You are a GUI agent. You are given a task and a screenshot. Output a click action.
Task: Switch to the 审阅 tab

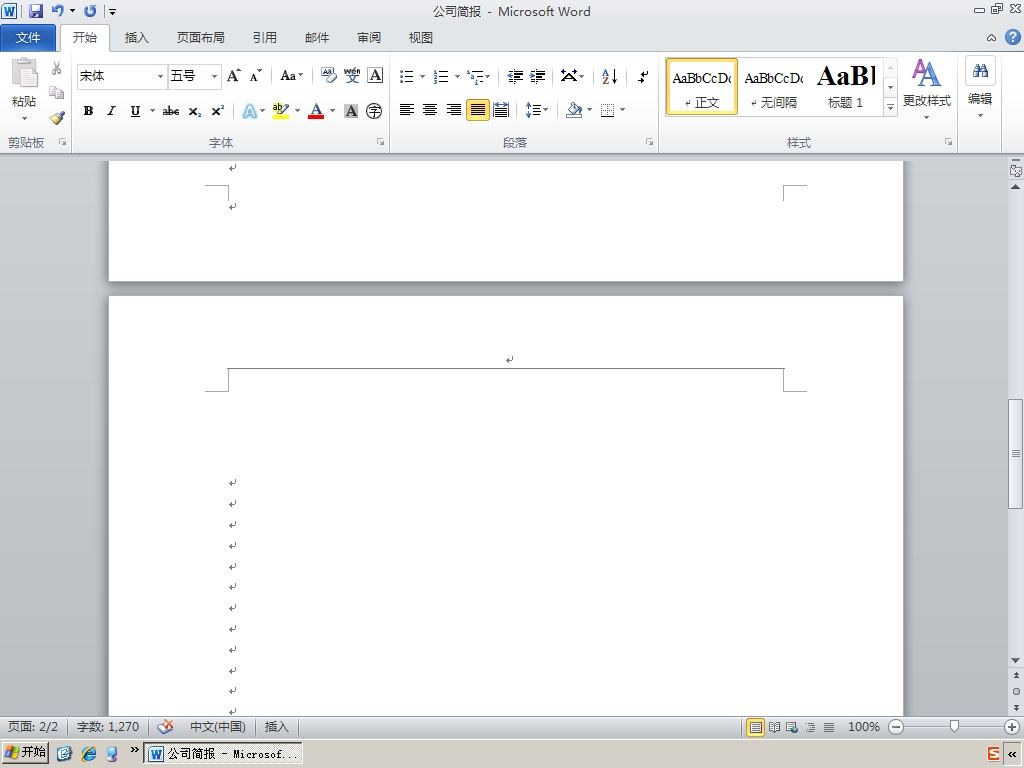[x=369, y=38]
